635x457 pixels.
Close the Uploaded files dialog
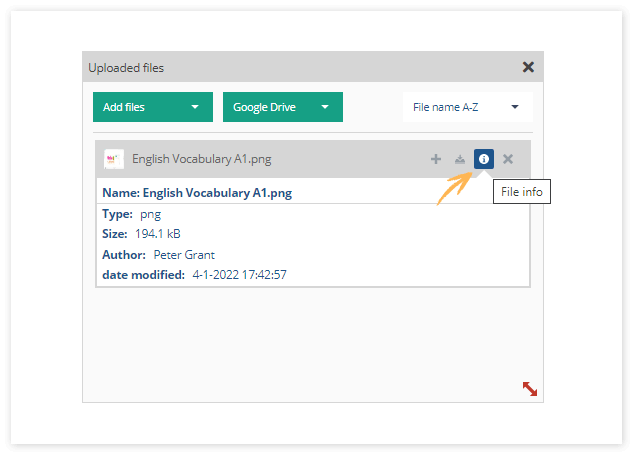528,67
